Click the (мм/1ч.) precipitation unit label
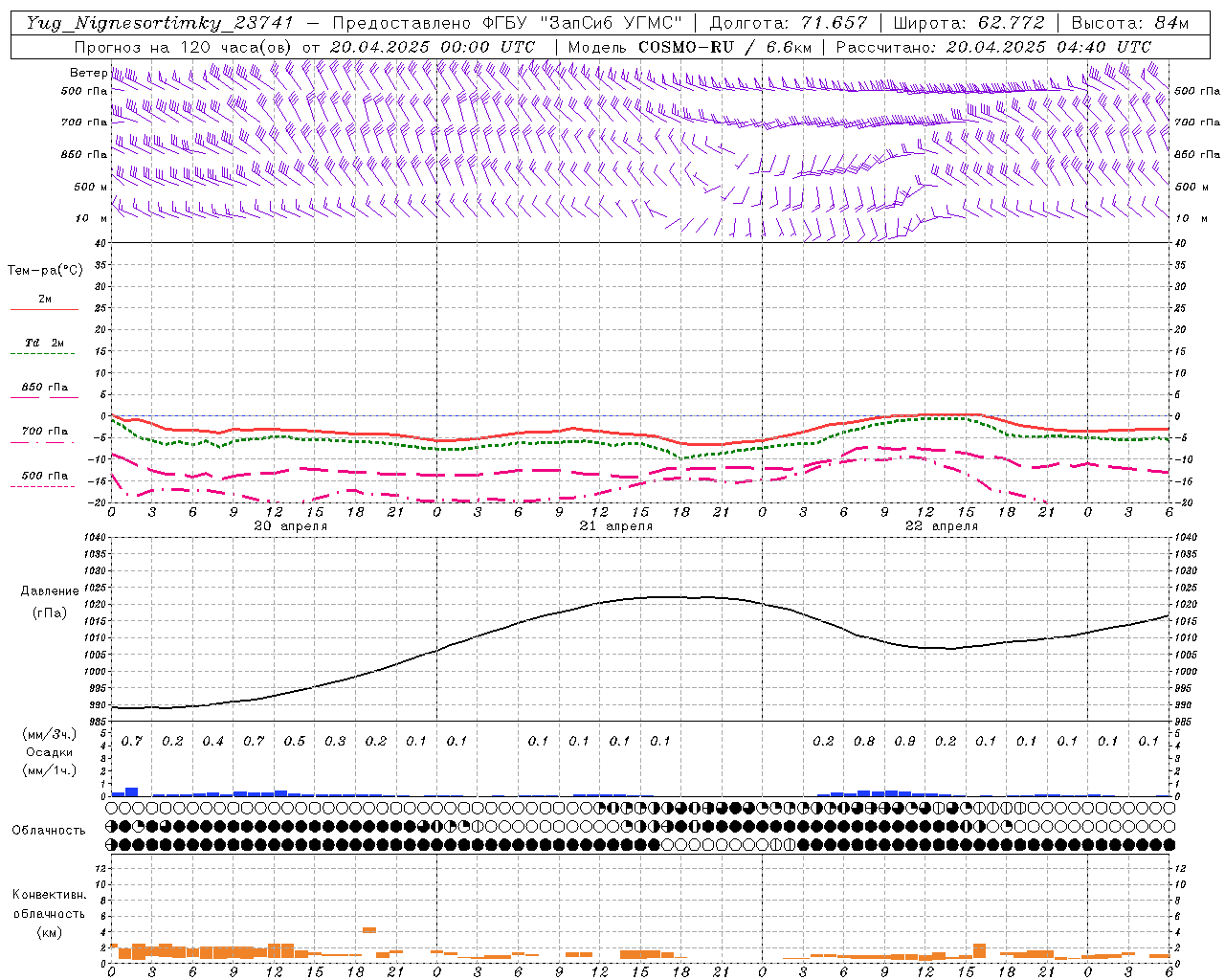Screen dimensions: 1225x980 pos(48,770)
